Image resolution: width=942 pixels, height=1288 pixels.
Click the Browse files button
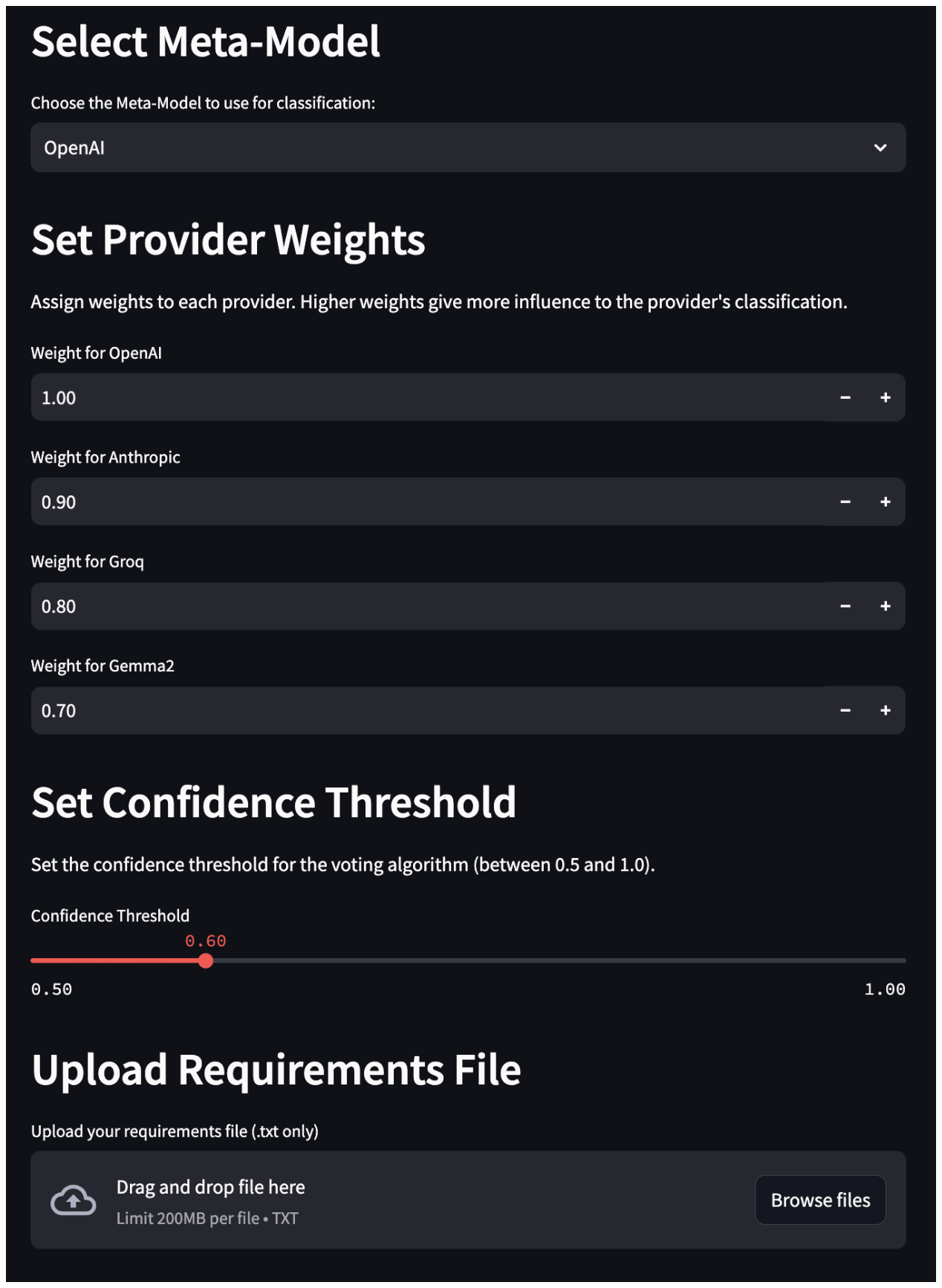(x=819, y=1200)
